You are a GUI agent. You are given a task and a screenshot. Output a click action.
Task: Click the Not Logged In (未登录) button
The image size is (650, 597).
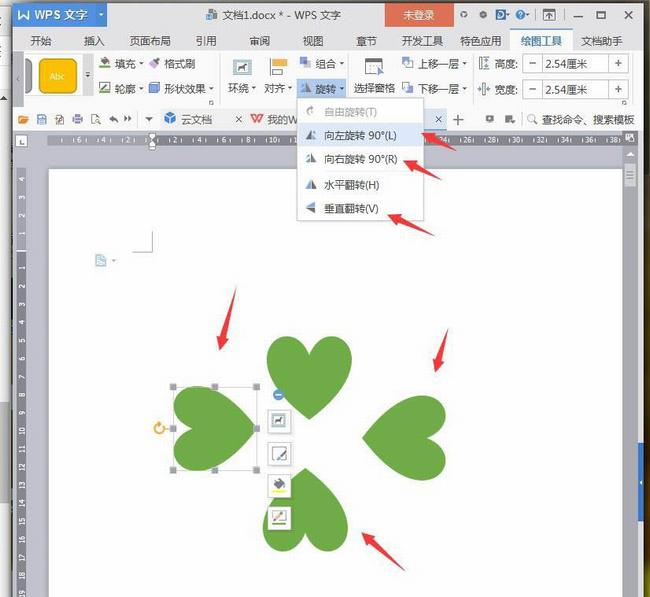click(419, 15)
